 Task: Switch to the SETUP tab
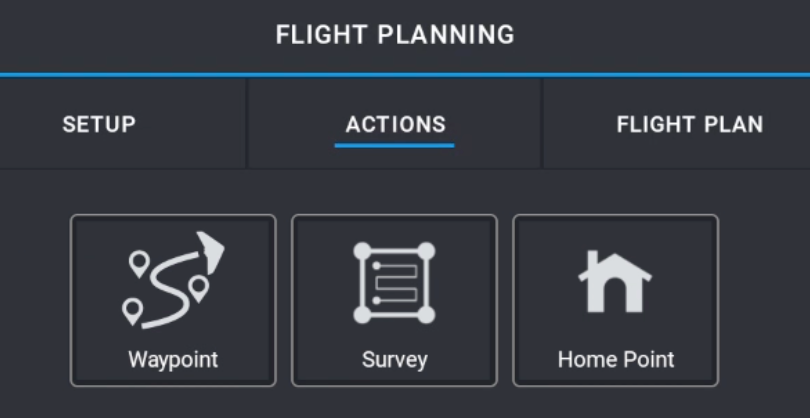click(x=99, y=125)
